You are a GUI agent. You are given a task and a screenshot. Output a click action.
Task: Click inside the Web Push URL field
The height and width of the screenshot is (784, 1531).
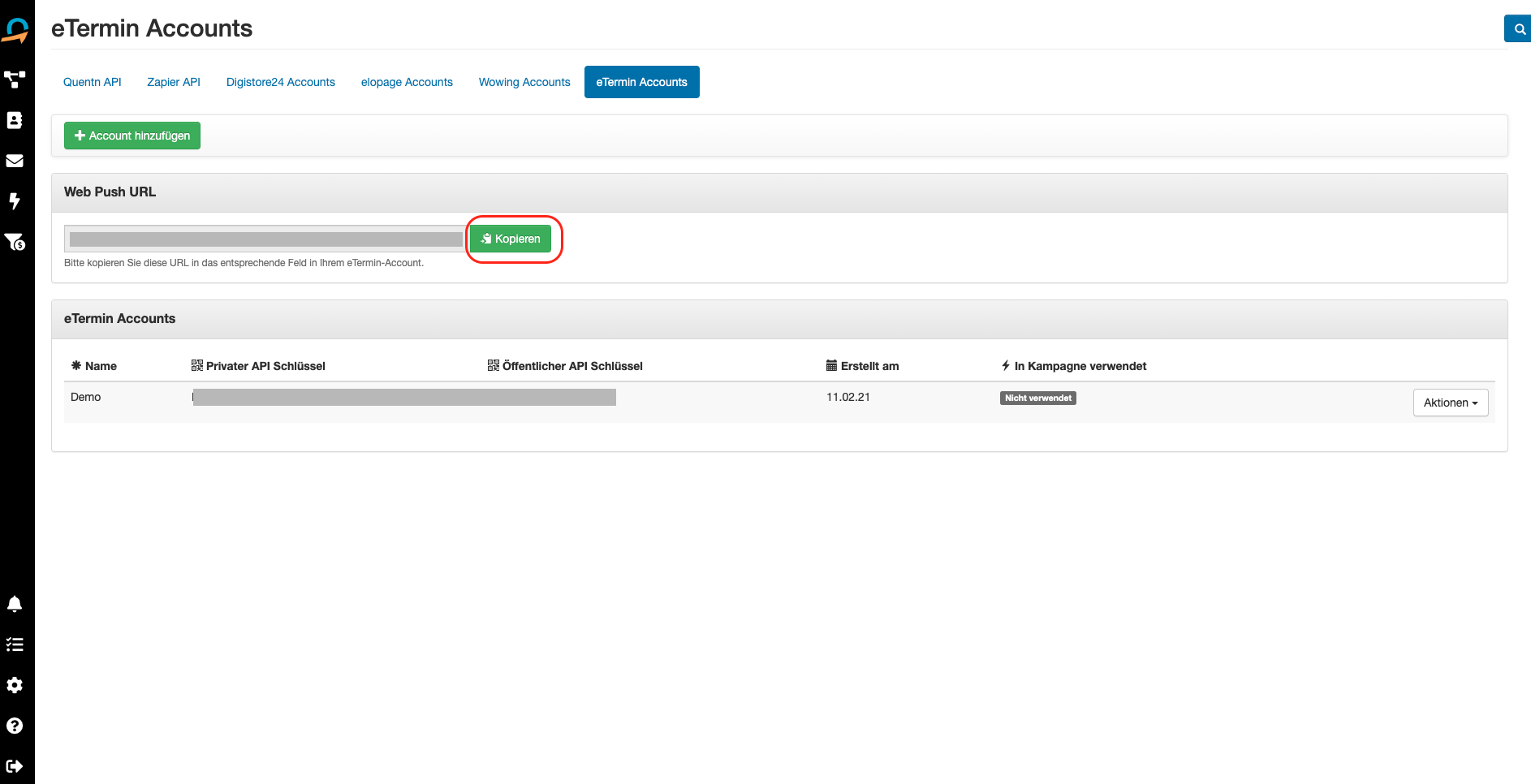265,239
